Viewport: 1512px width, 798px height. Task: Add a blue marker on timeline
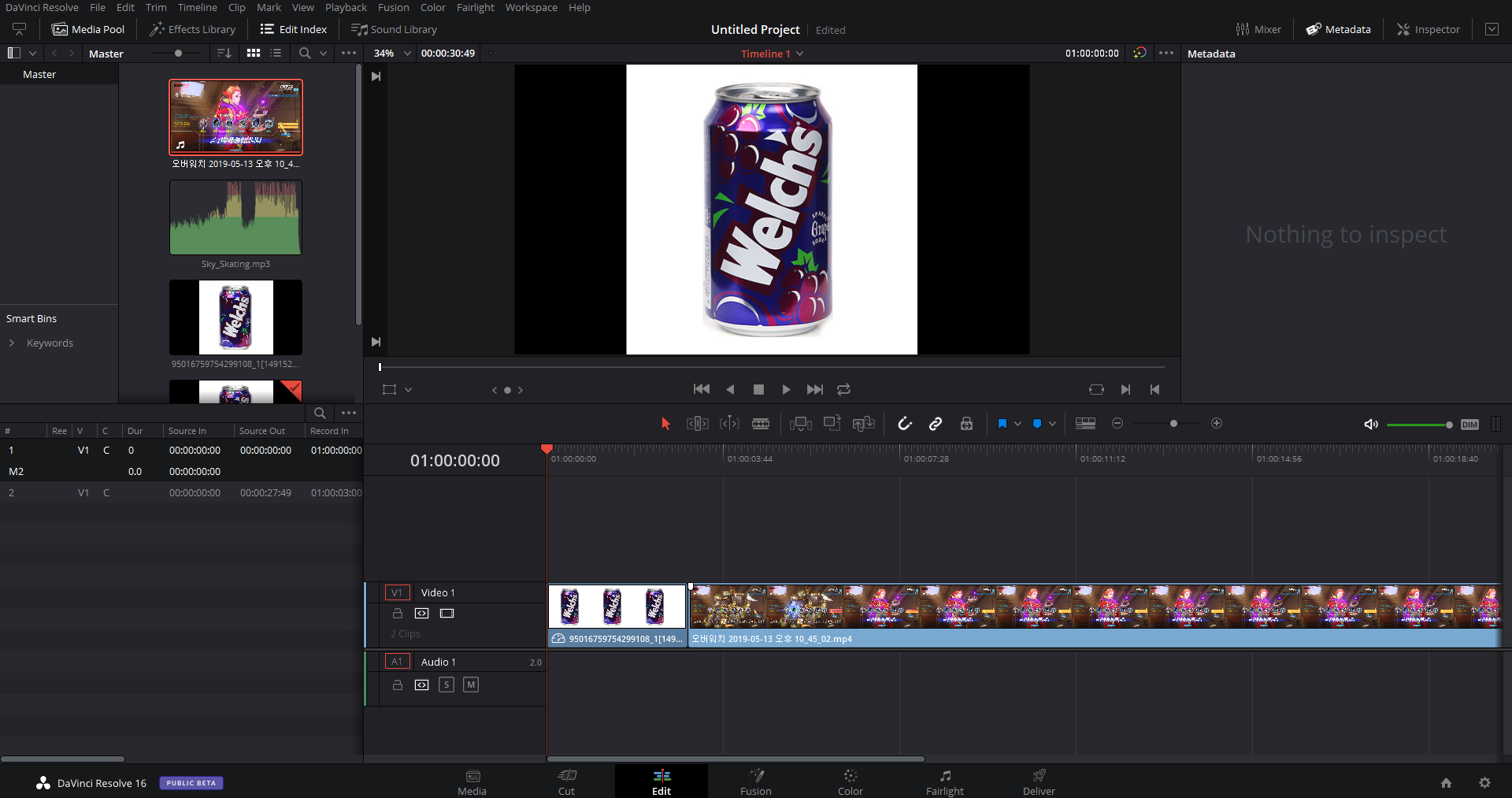click(x=1037, y=424)
